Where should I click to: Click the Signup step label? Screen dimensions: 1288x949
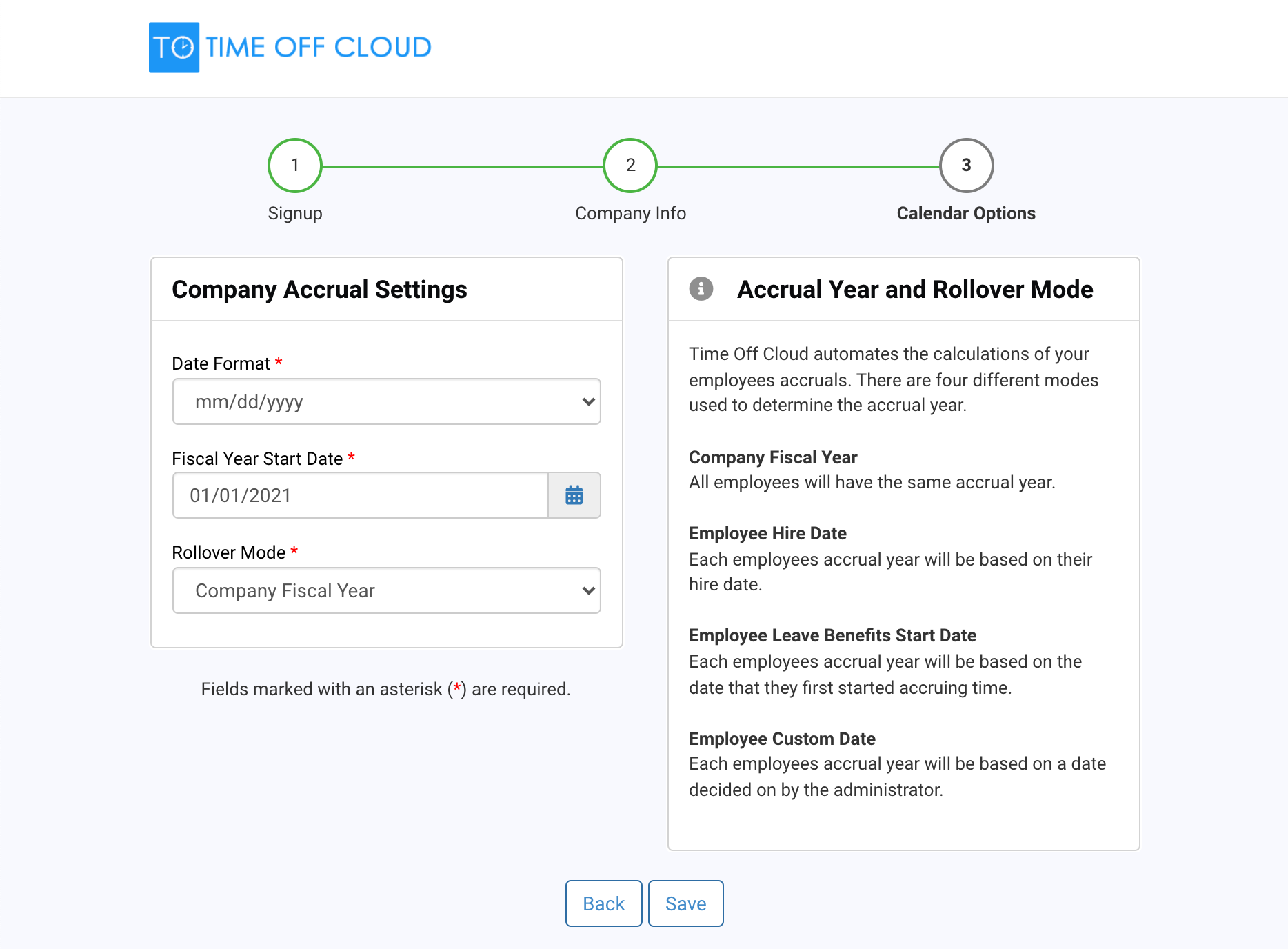click(295, 212)
